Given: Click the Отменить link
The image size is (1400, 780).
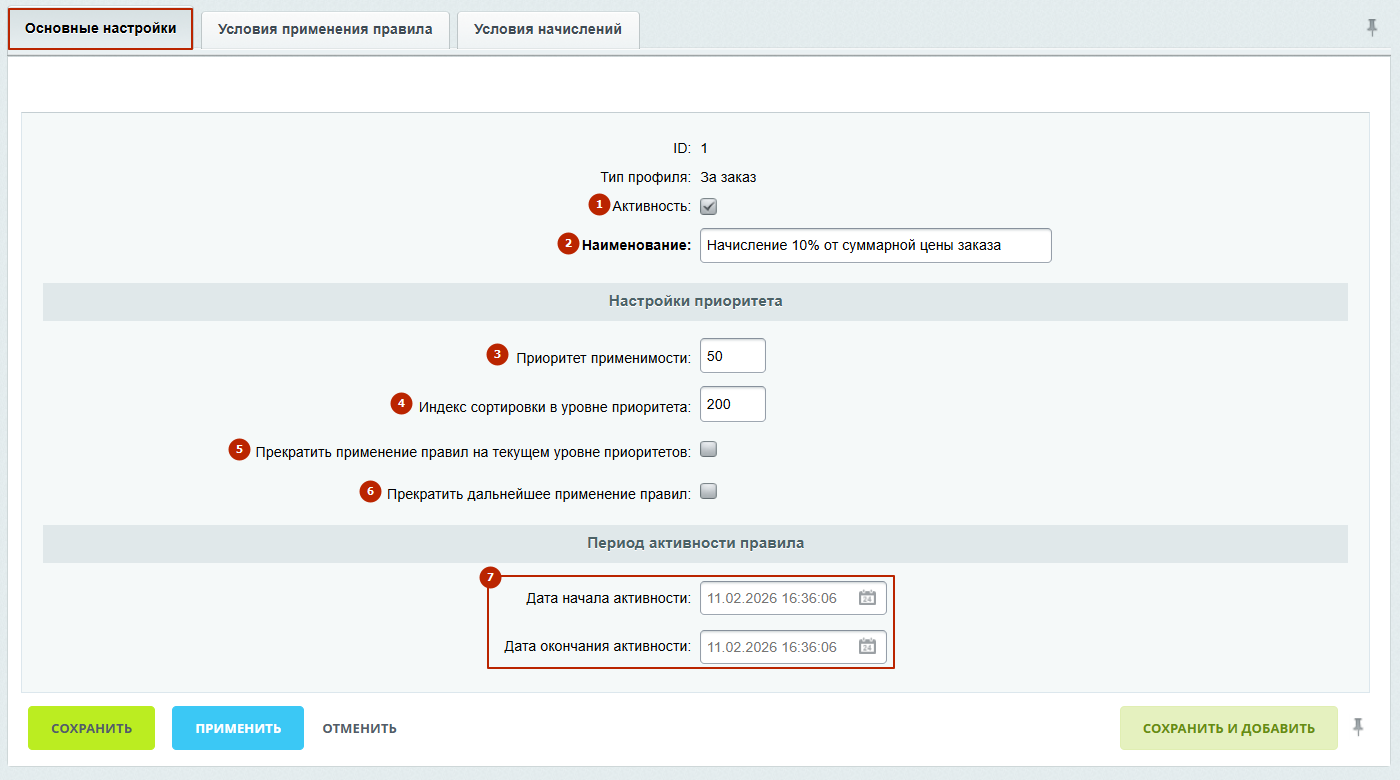Looking at the screenshot, I should [359, 728].
